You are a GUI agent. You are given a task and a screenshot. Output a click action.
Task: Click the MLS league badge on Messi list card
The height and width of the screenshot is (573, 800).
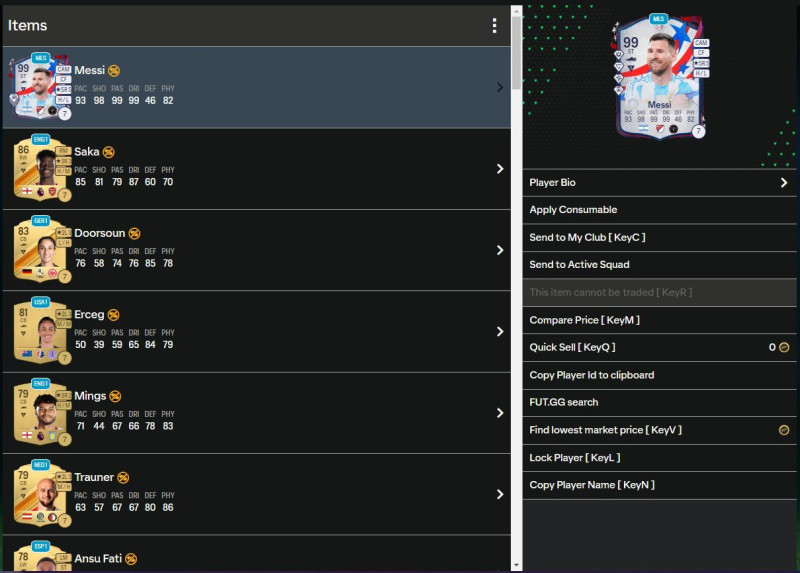(41, 58)
